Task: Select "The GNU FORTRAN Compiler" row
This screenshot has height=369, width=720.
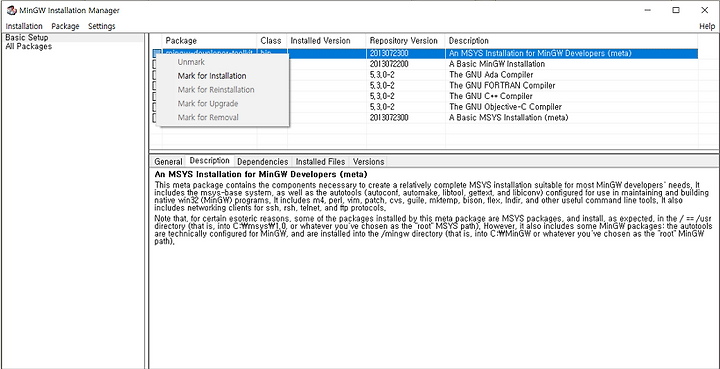Action: [x=502, y=85]
